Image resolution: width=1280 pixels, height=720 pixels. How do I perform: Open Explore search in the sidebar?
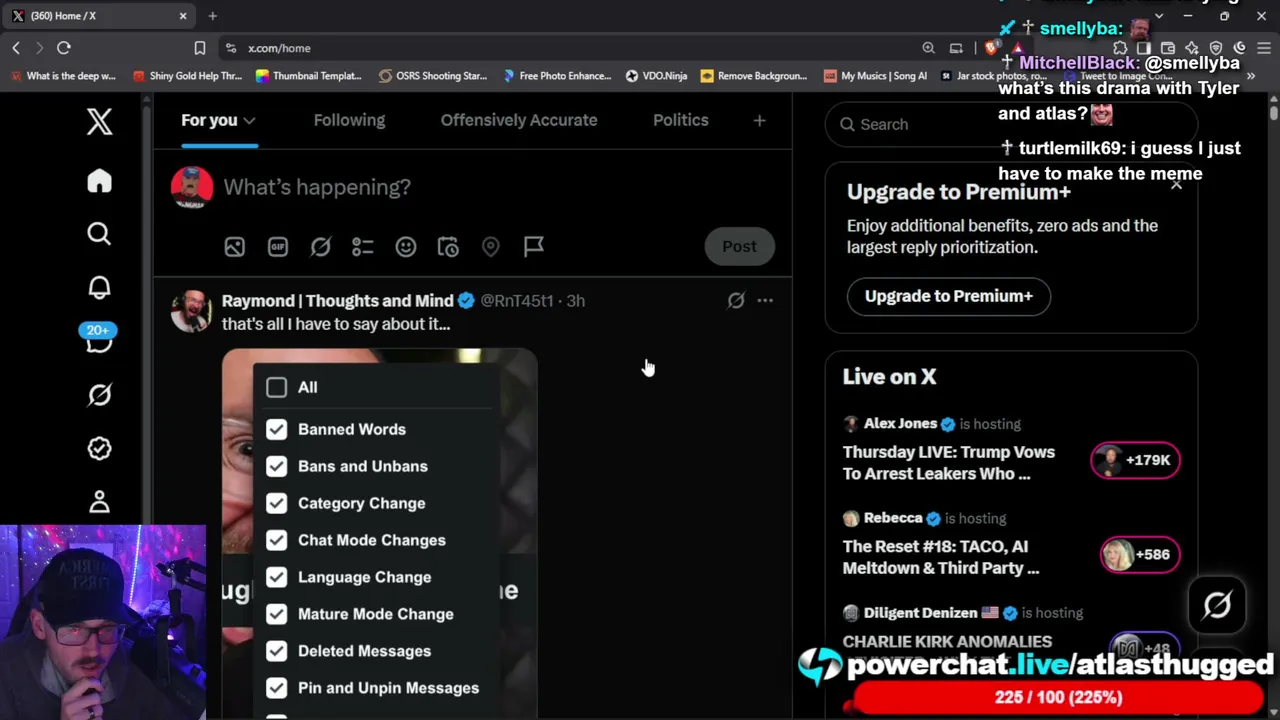click(99, 234)
